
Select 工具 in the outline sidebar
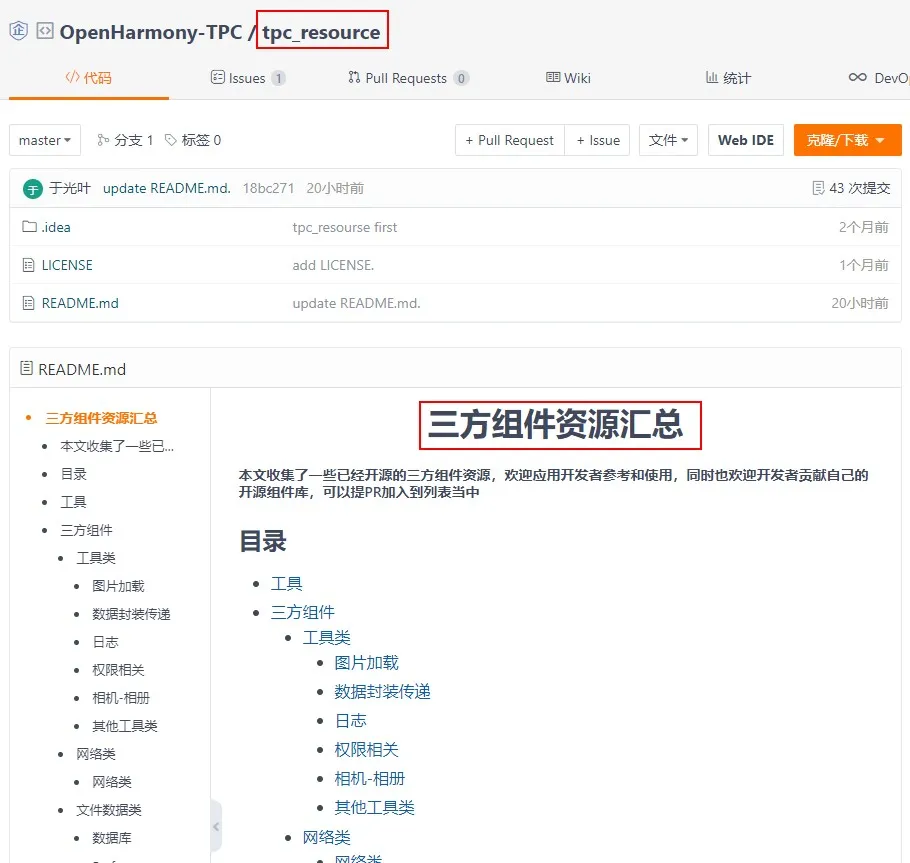pyautogui.click(x=74, y=501)
